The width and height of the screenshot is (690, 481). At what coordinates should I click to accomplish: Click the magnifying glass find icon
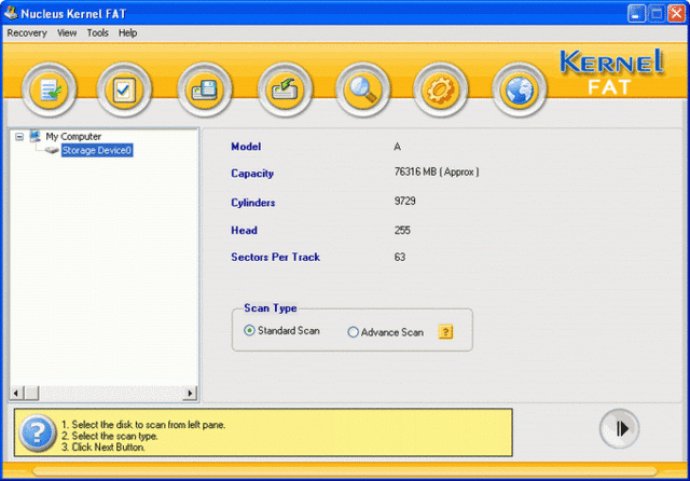tap(363, 90)
